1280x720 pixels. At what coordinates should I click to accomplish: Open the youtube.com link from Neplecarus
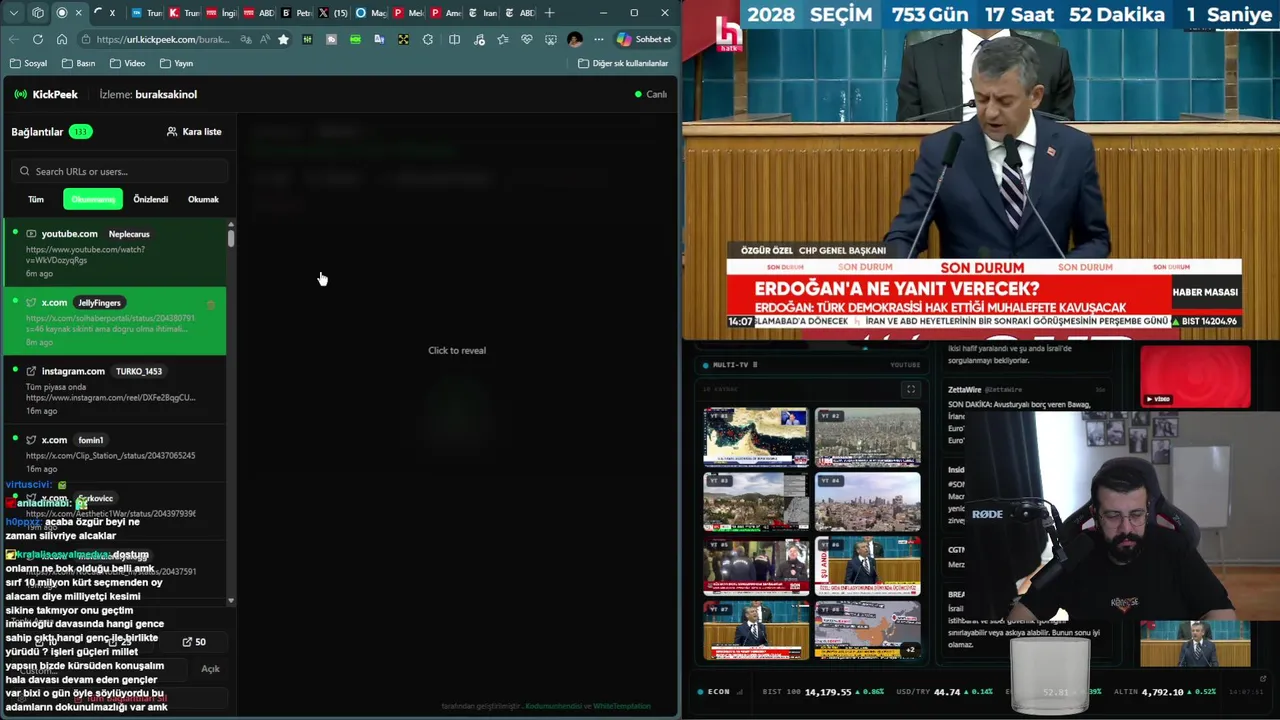pos(115,252)
